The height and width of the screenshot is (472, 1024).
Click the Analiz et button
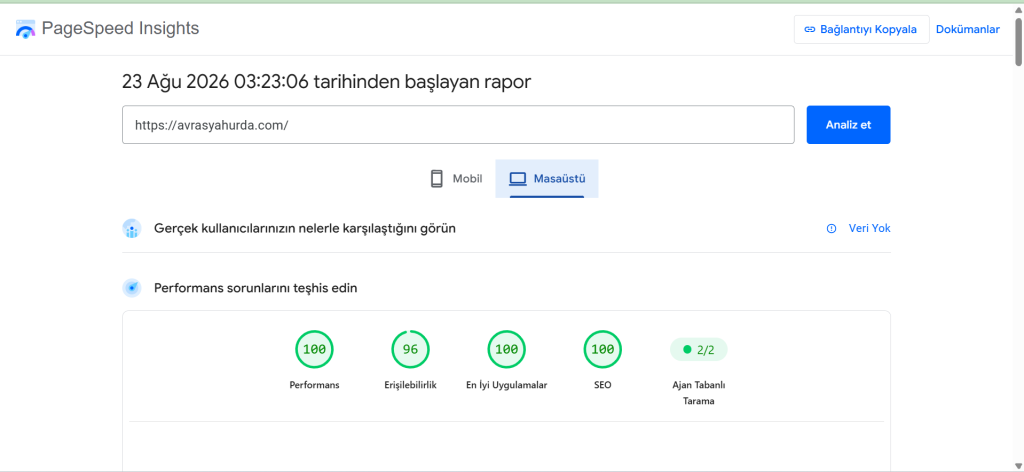pyautogui.click(x=848, y=125)
